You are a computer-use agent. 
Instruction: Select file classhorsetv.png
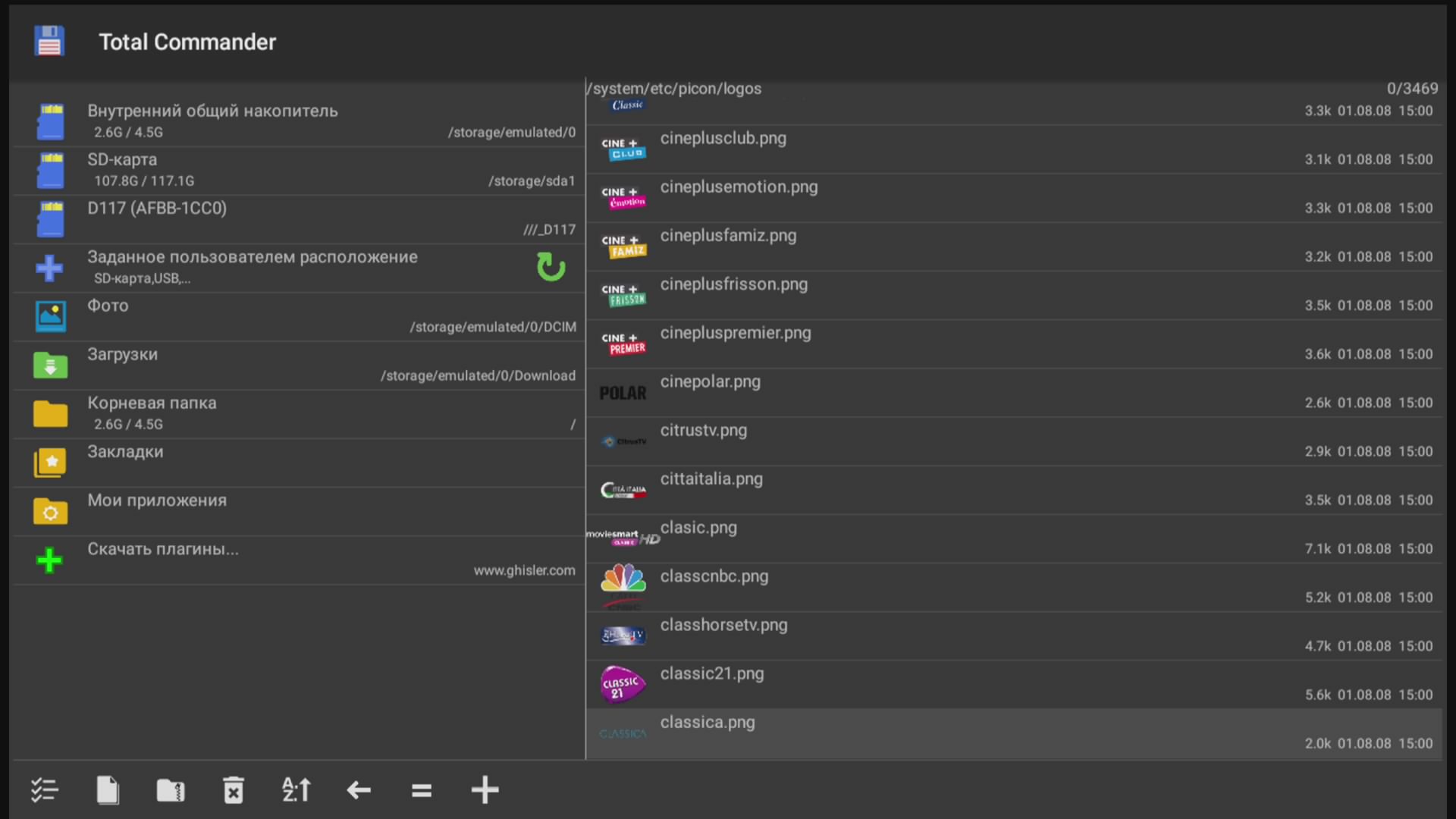tap(1015, 635)
